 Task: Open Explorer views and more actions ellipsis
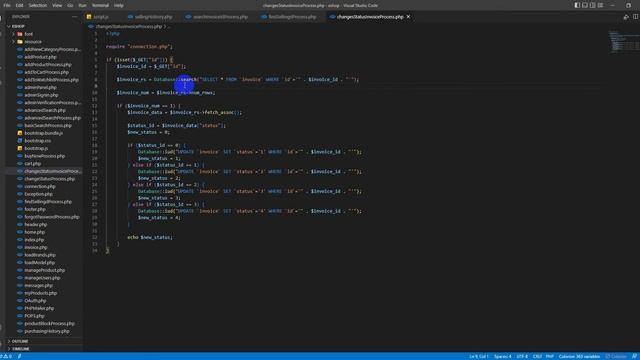coord(74,17)
